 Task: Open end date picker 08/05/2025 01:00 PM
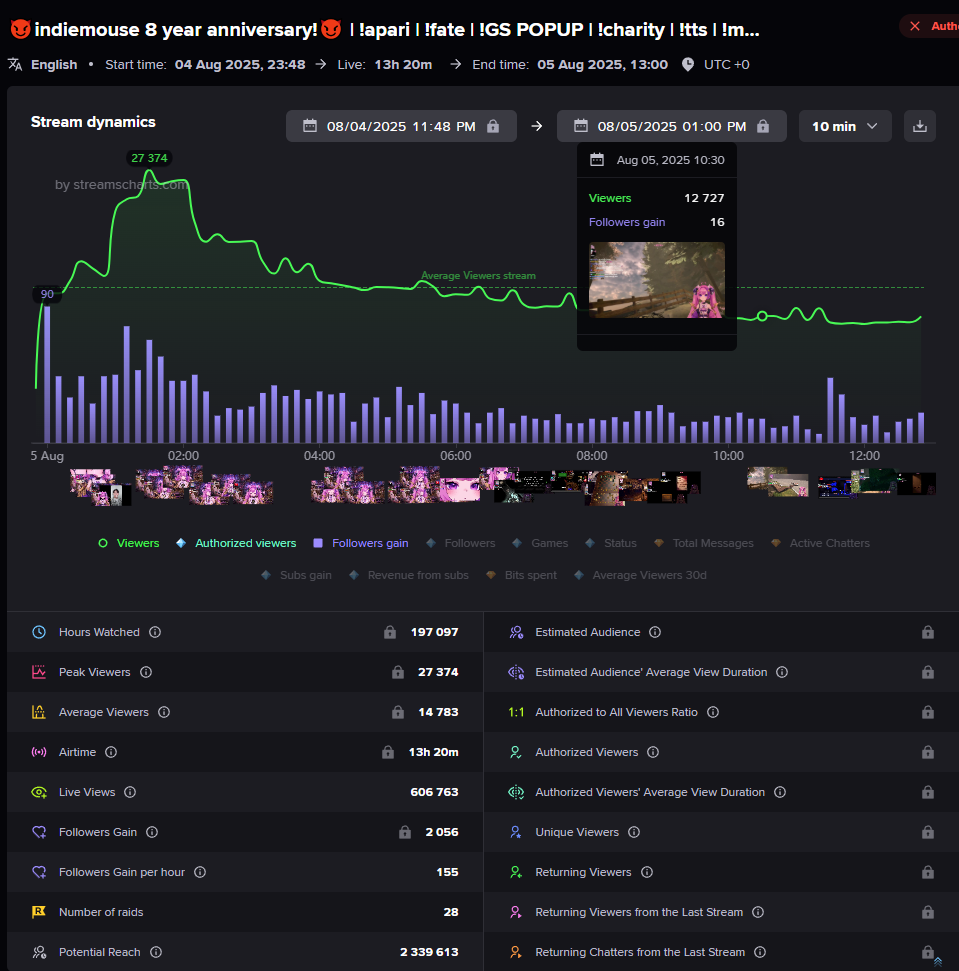pos(672,126)
